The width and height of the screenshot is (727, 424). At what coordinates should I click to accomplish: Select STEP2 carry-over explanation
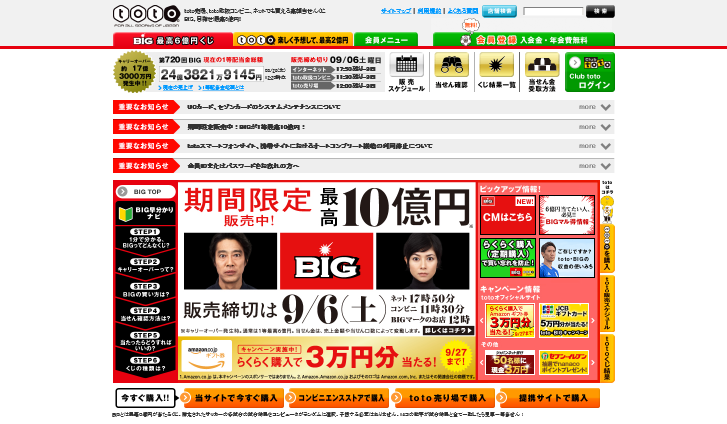pos(146,265)
